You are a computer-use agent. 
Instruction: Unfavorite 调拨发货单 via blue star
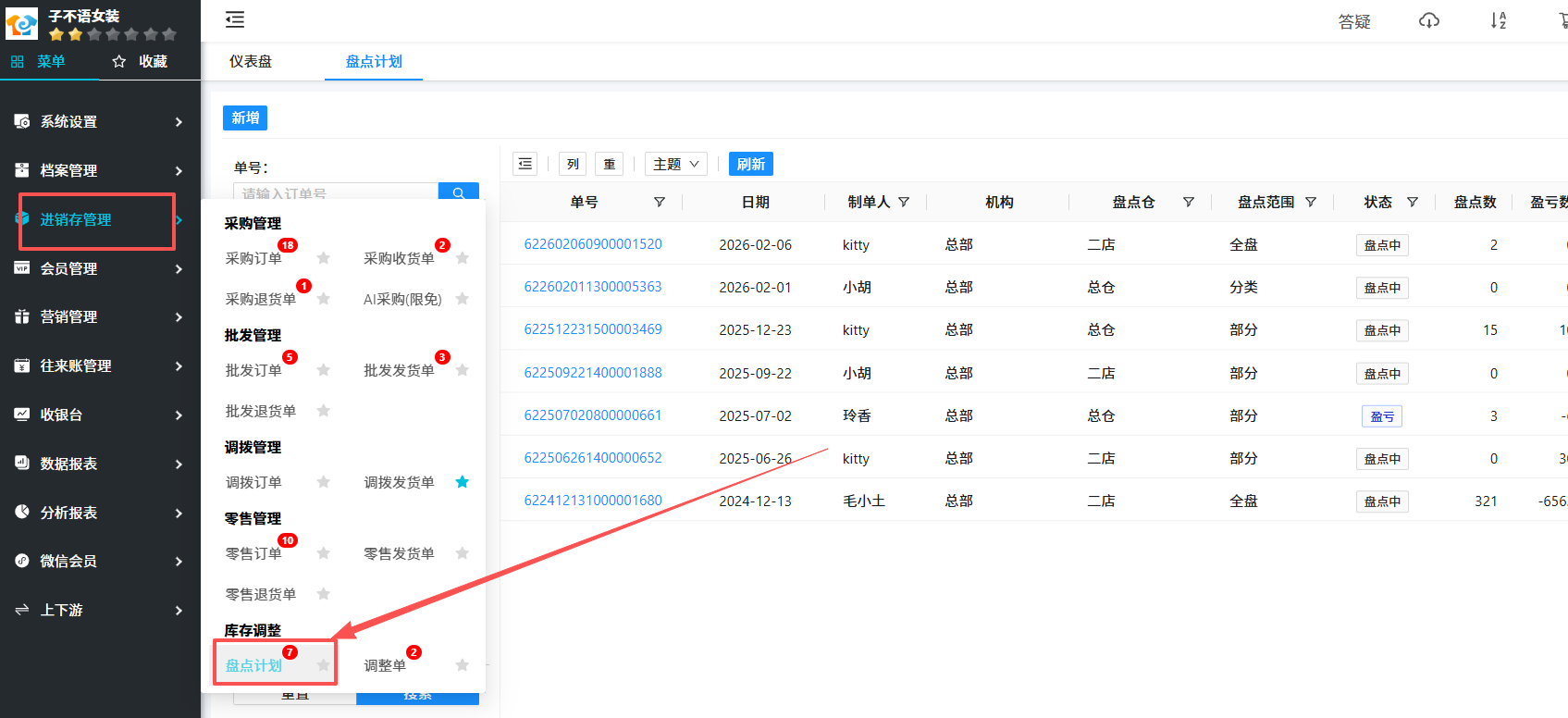point(463,482)
